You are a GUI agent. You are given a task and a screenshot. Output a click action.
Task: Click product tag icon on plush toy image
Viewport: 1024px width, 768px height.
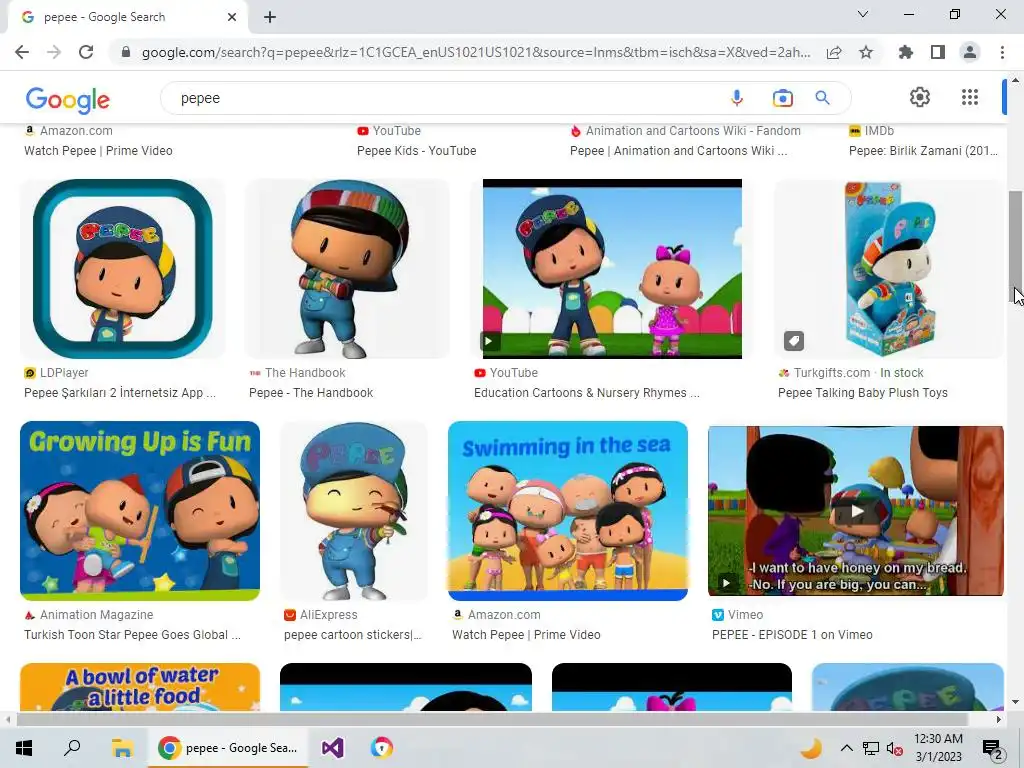pyautogui.click(x=793, y=341)
